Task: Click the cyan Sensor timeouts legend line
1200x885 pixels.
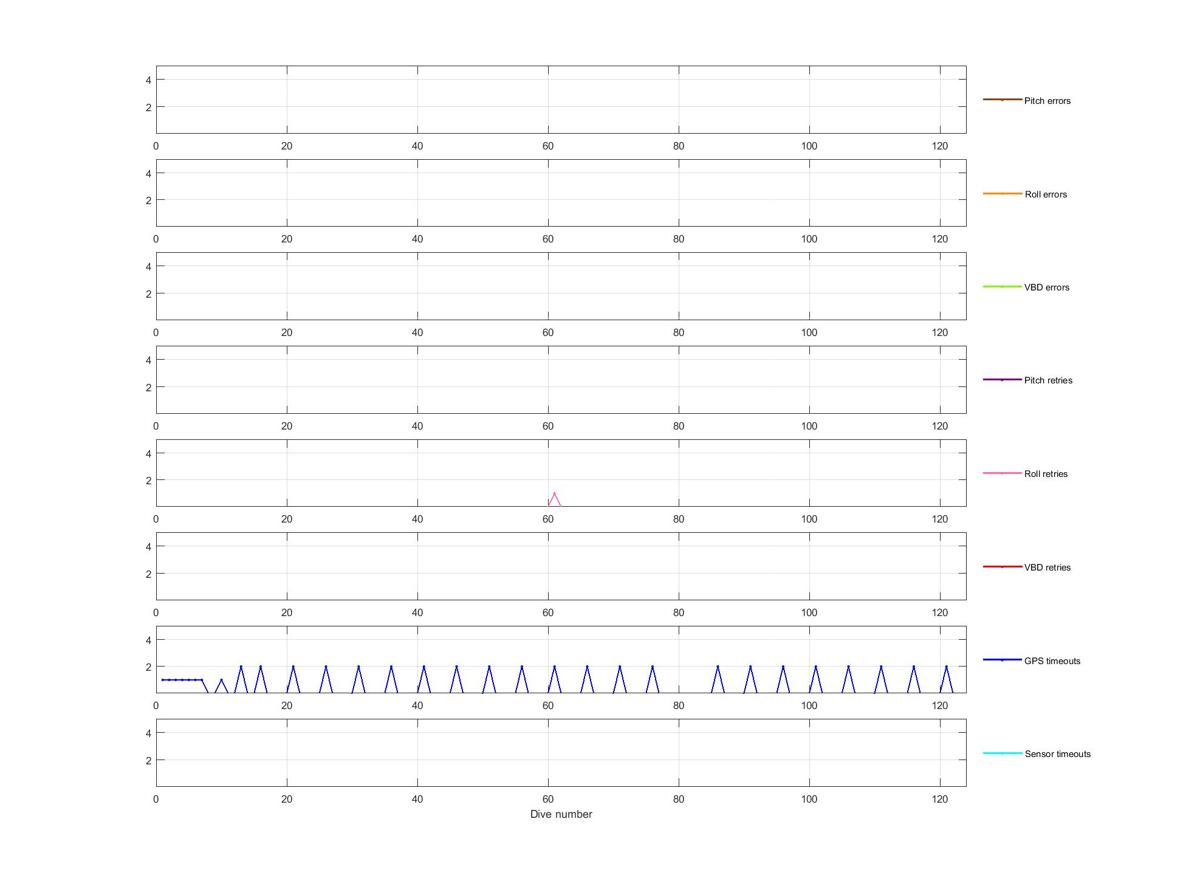Action: click(1002, 753)
